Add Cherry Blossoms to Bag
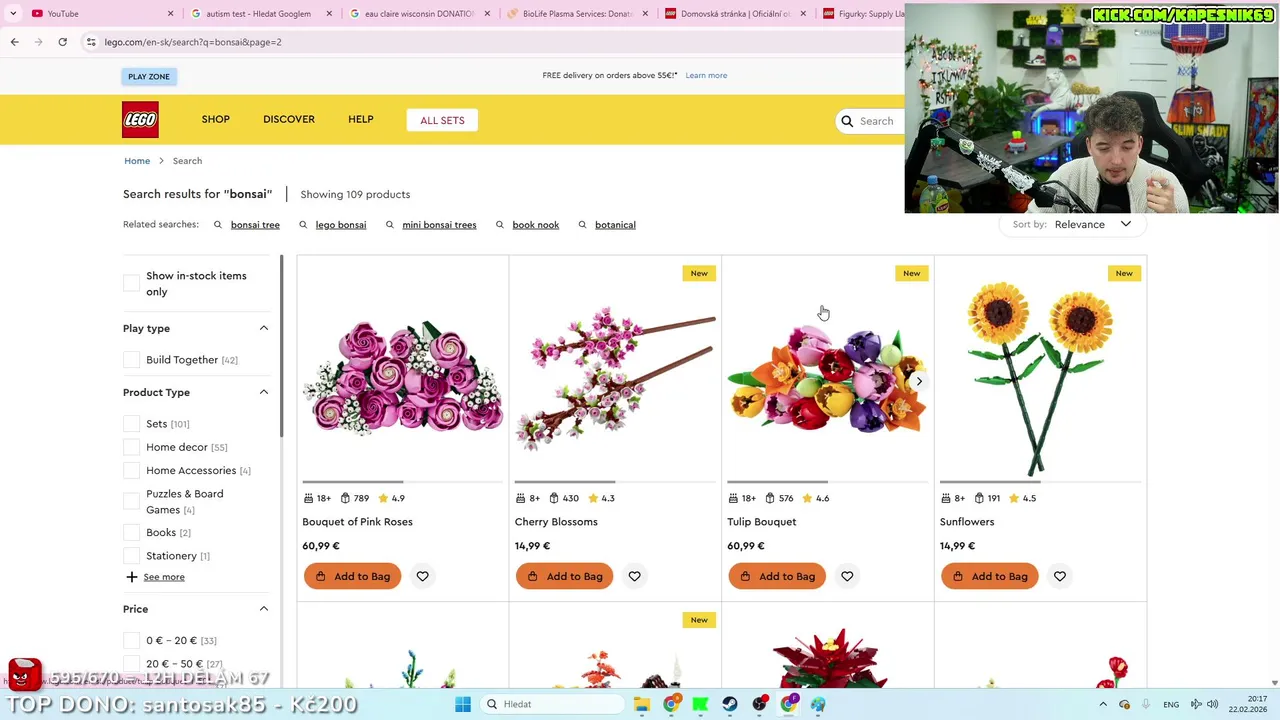Image resolution: width=1280 pixels, height=720 pixels. point(565,576)
